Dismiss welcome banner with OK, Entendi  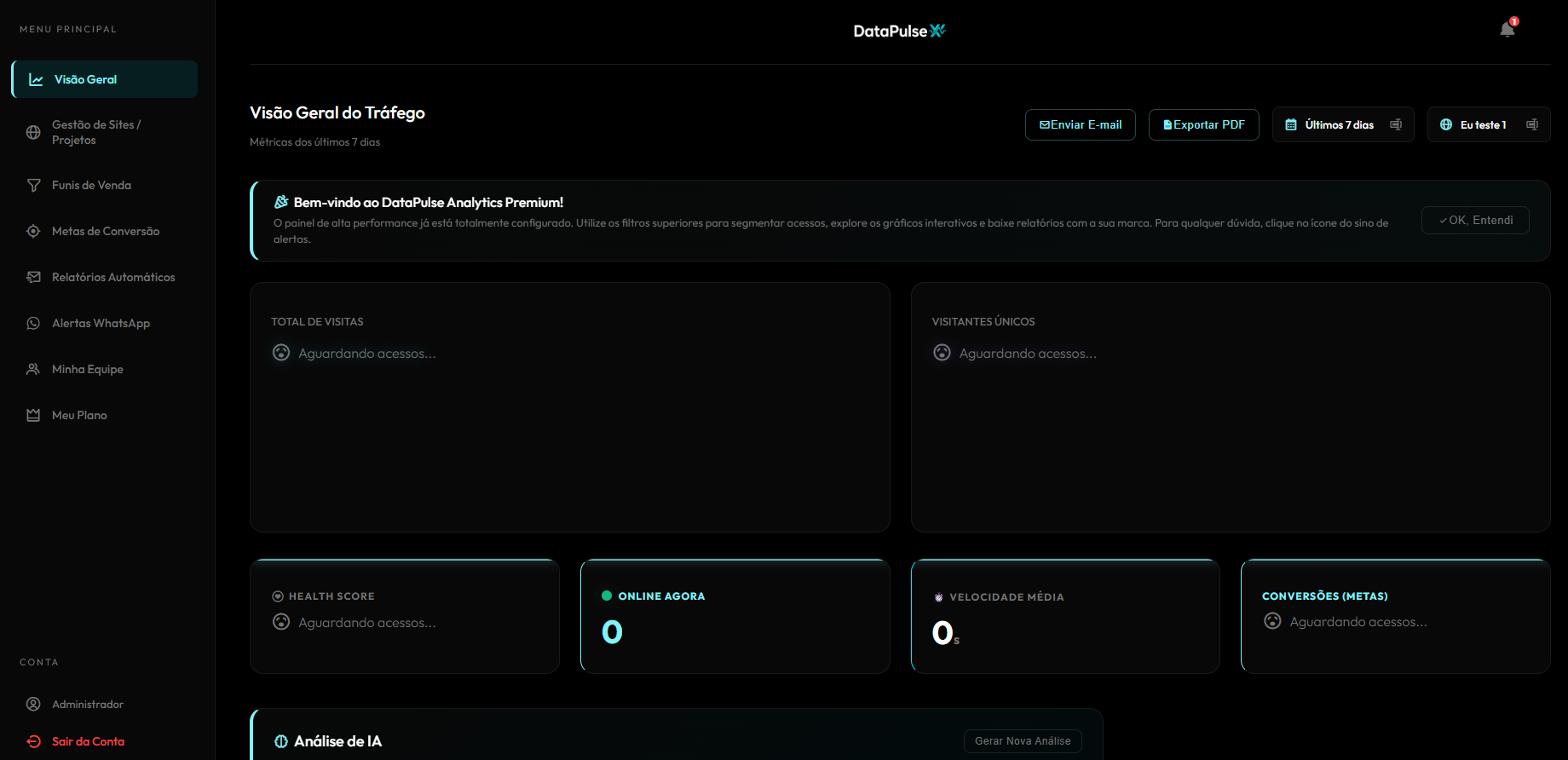pos(1475,220)
